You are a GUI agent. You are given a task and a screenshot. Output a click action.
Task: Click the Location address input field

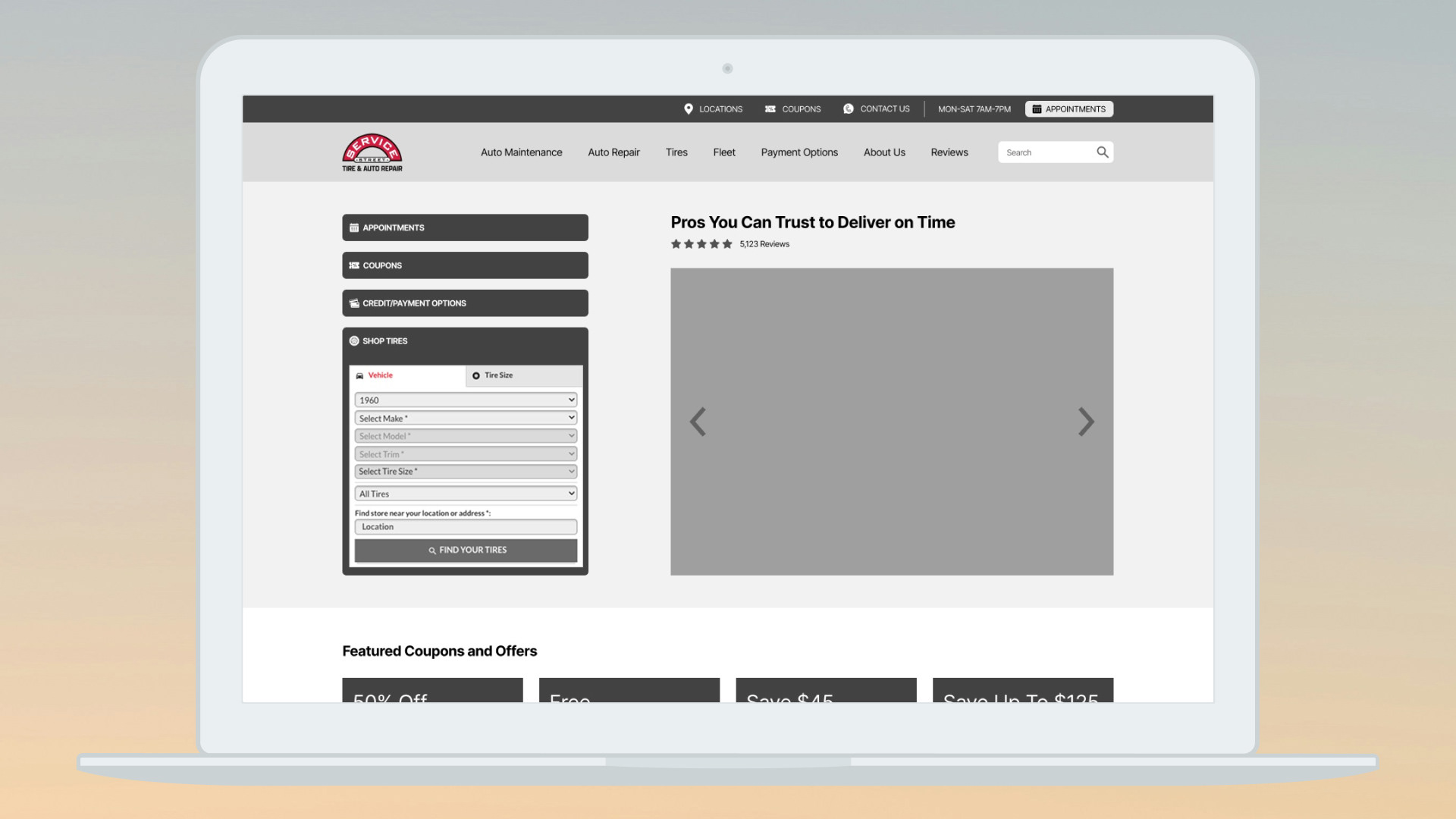click(x=465, y=527)
